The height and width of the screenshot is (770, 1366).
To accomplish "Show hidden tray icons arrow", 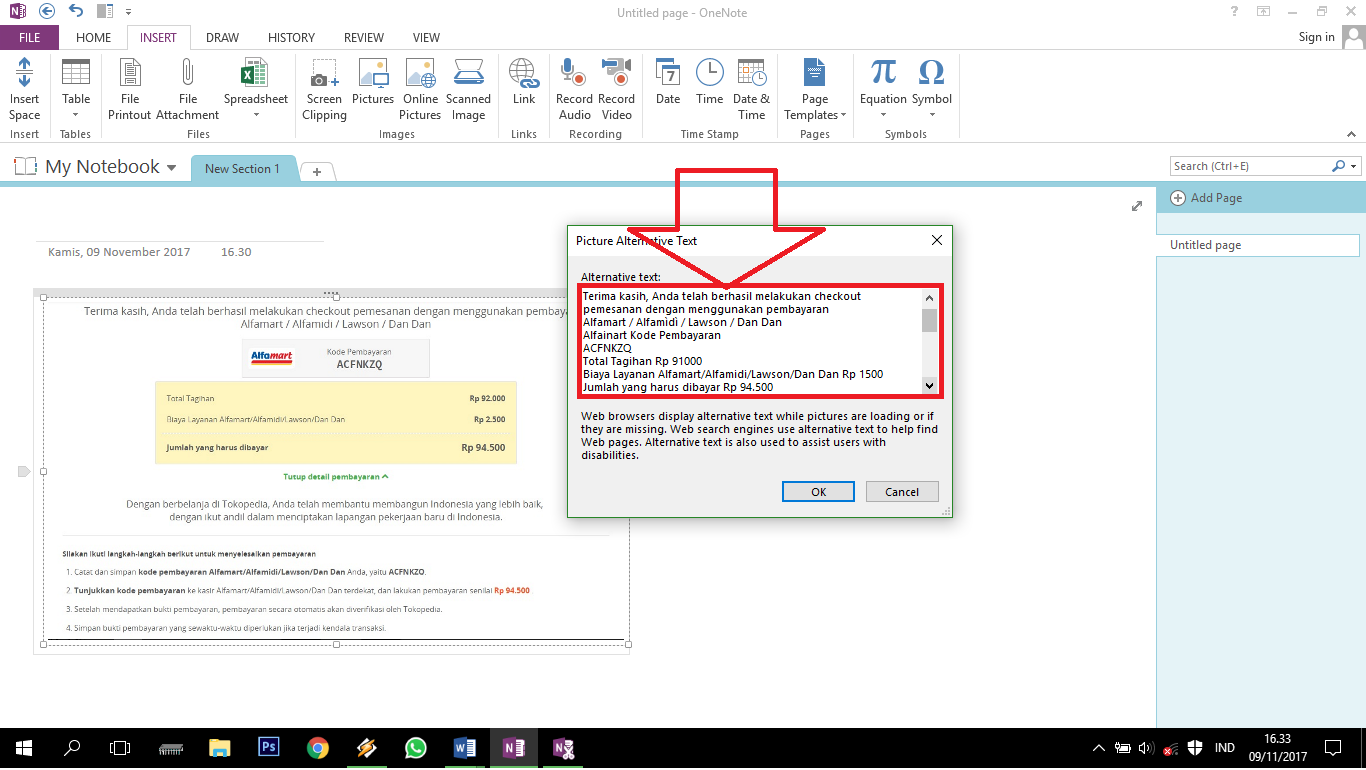I will (1099, 748).
